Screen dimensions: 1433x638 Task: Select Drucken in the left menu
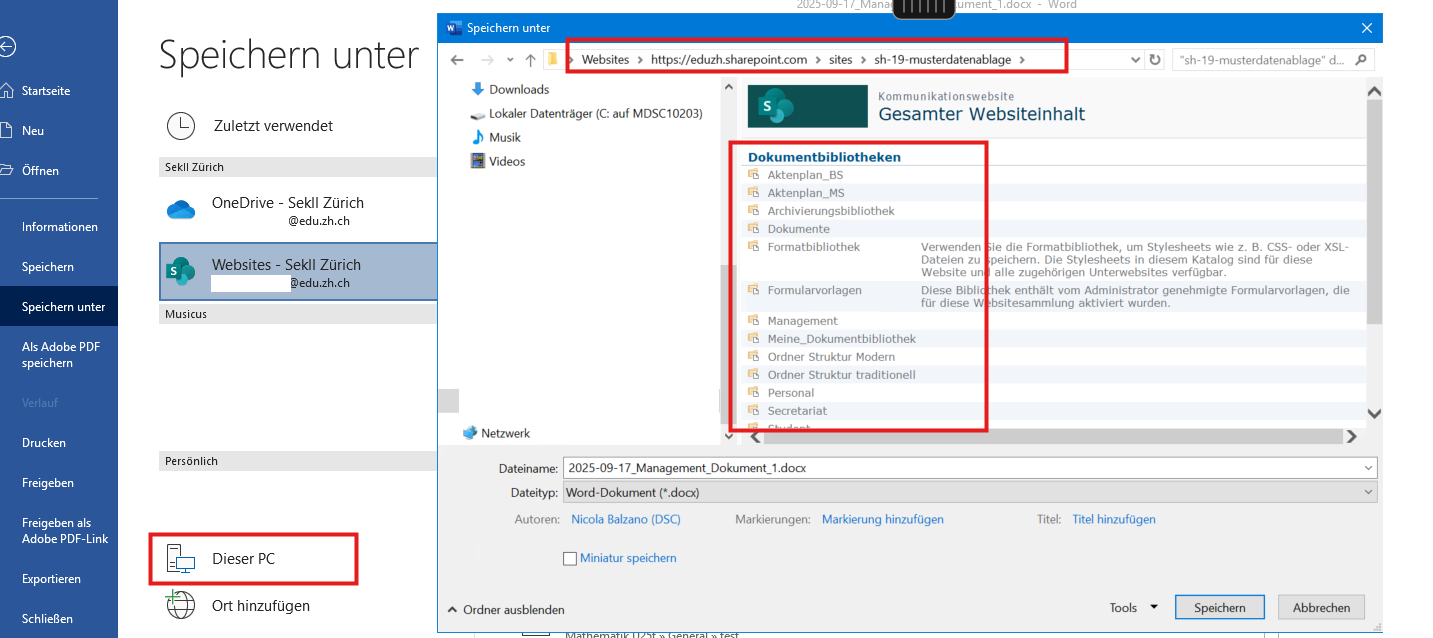tap(44, 443)
